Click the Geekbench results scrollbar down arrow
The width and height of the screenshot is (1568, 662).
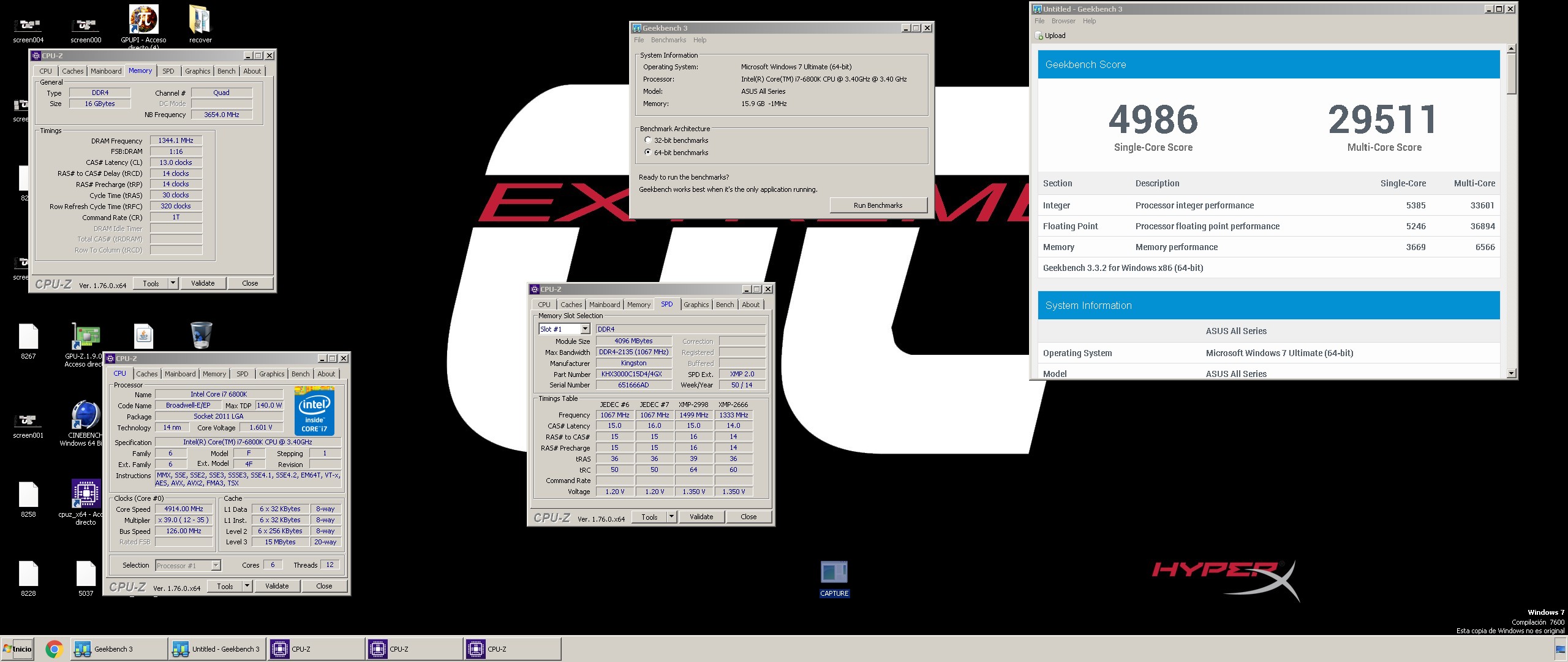point(1512,373)
